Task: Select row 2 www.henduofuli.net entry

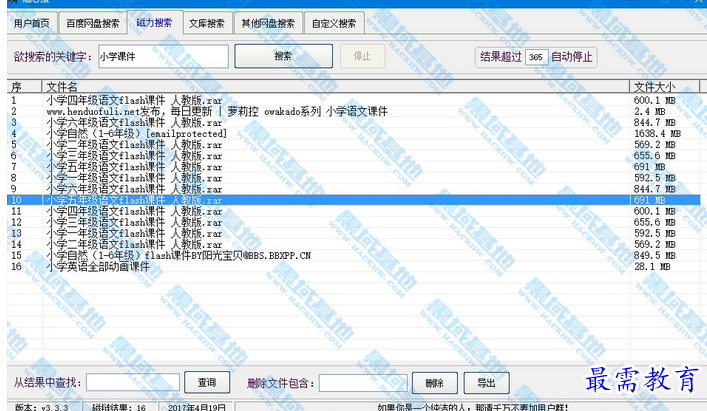Action: point(354,111)
